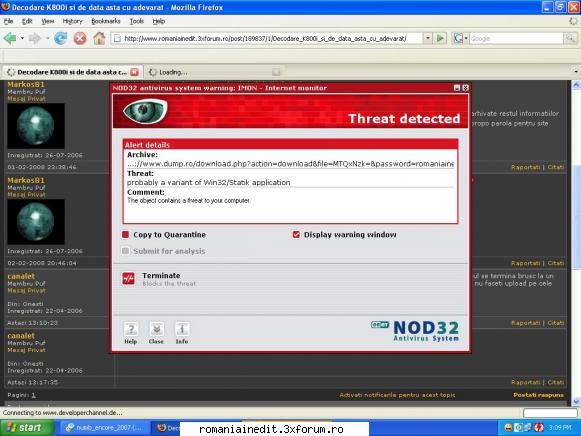This screenshot has height=436, width=581.
Task: Click the Forward navigation arrow
Action: 35,38
